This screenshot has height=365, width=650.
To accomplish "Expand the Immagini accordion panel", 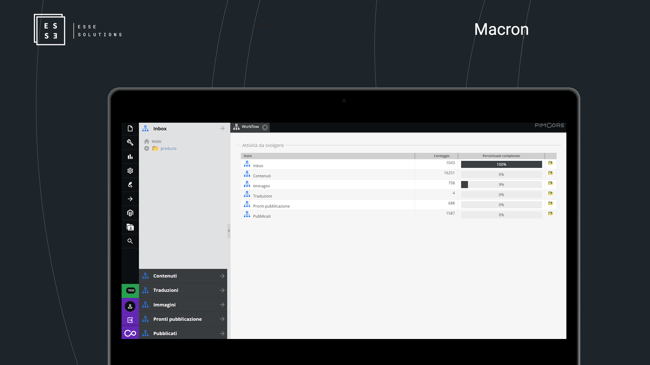I will pyautogui.click(x=183, y=305).
